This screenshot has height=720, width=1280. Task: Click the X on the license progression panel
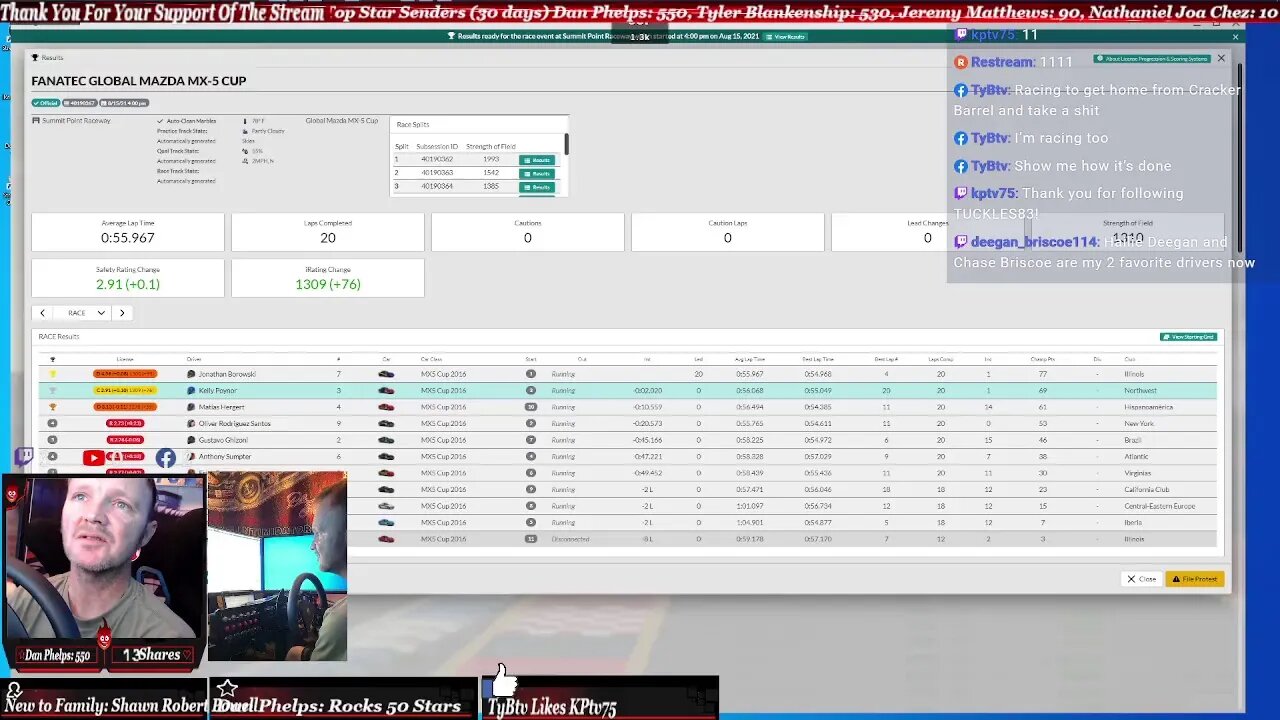click(x=1221, y=59)
